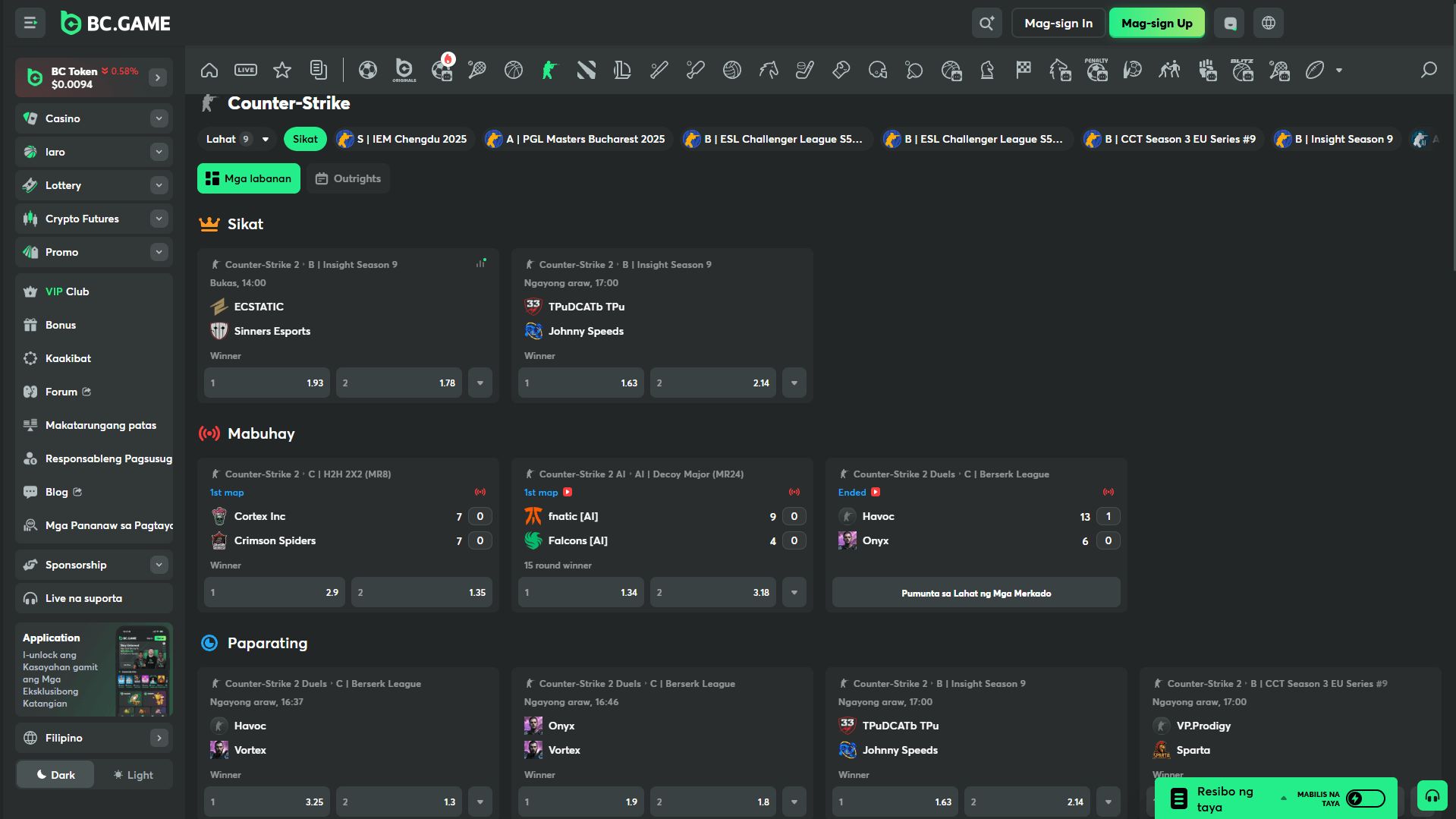Image resolution: width=1456 pixels, height=819 pixels.
Task: Open the soccer ball sport icon
Action: 368,71
